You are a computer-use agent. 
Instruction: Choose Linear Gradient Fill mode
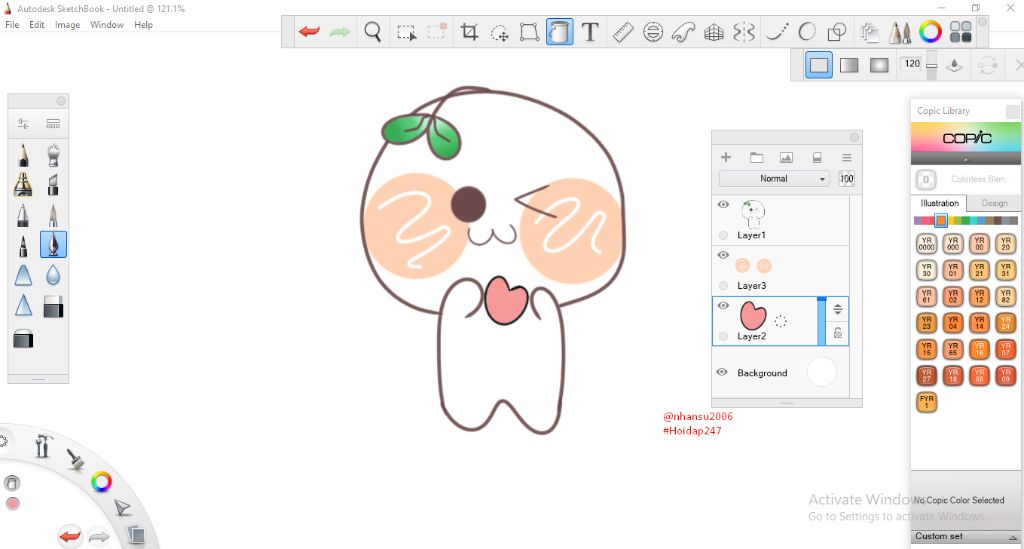pyautogui.click(x=849, y=65)
